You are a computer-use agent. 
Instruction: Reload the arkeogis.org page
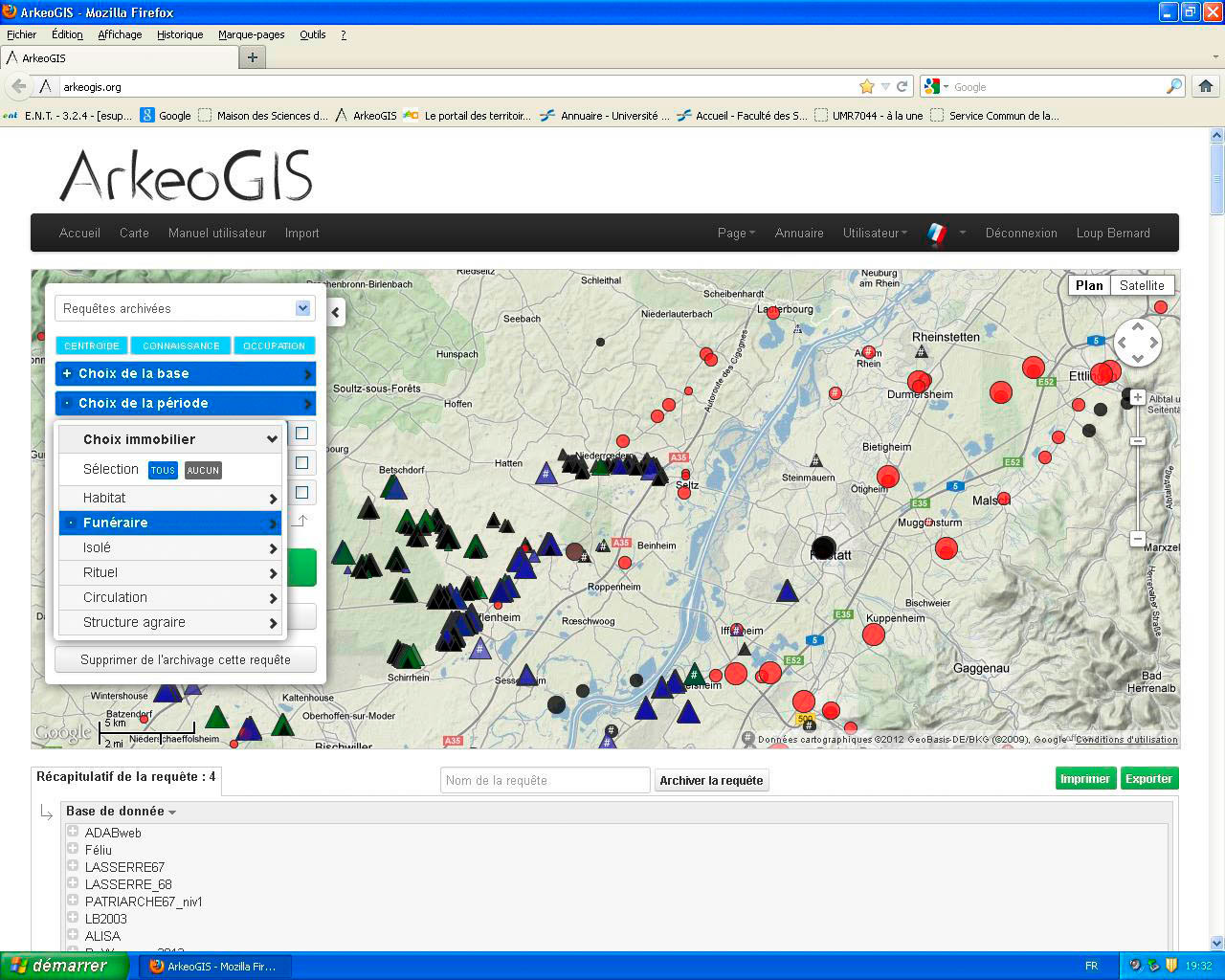coord(902,86)
